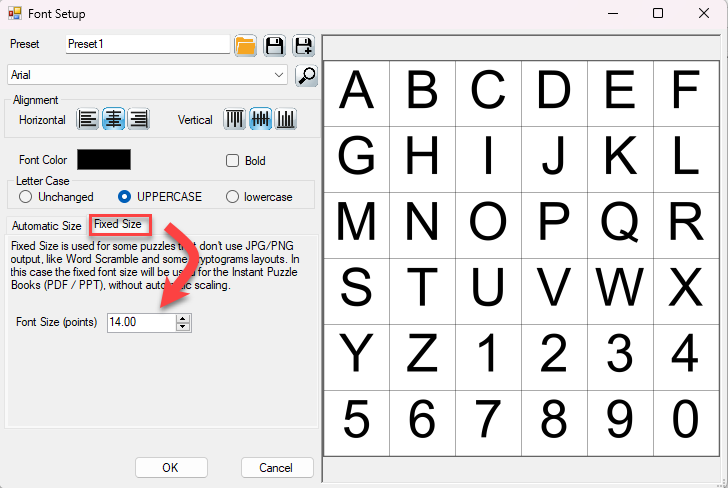The width and height of the screenshot is (728, 488).
Task: Click the font search magnifier icon
Action: (x=306, y=75)
